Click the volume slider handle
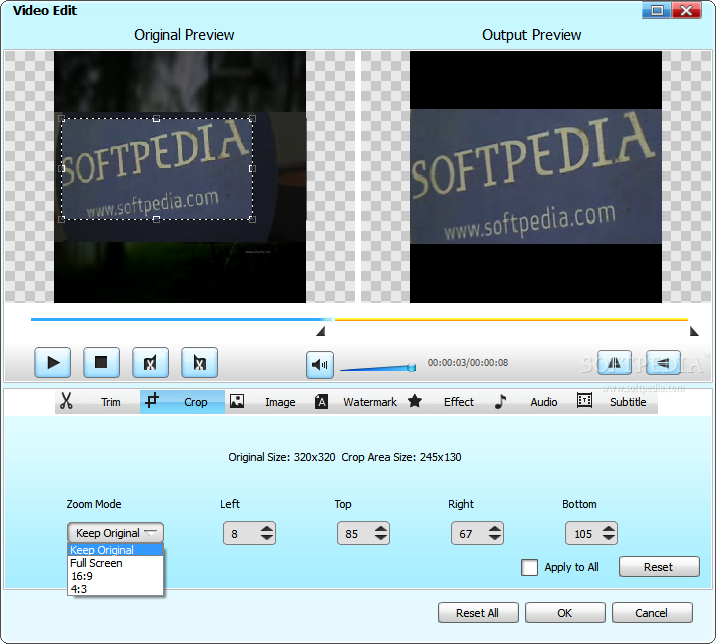 coord(411,367)
